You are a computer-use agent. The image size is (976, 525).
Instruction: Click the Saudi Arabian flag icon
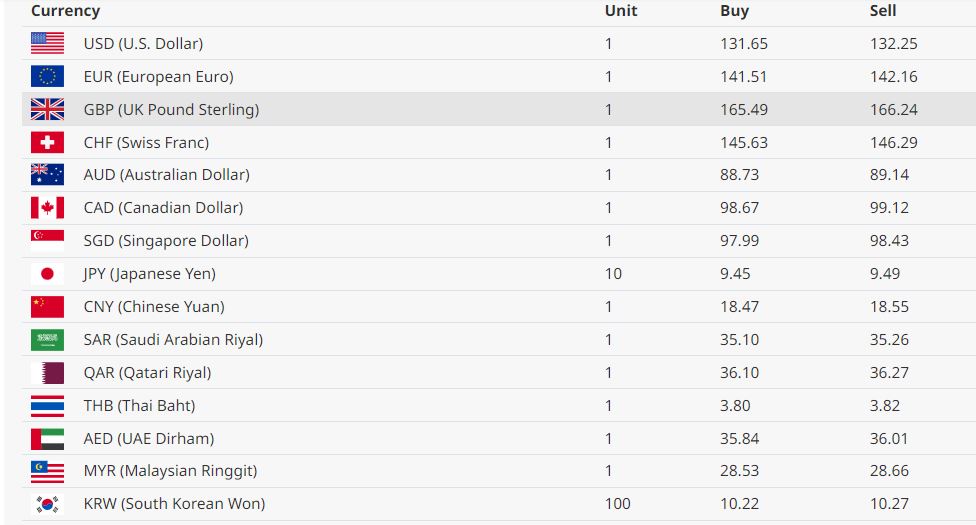[47, 340]
